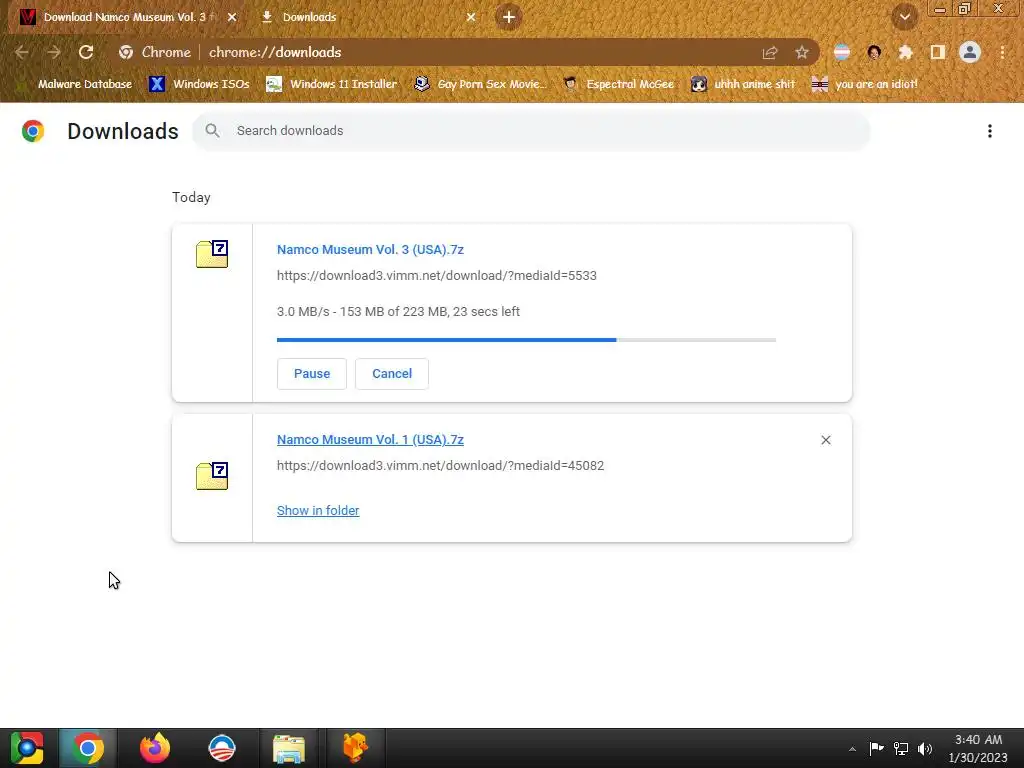Click the browser forward arrow
1024x768 pixels.
click(x=54, y=52)
